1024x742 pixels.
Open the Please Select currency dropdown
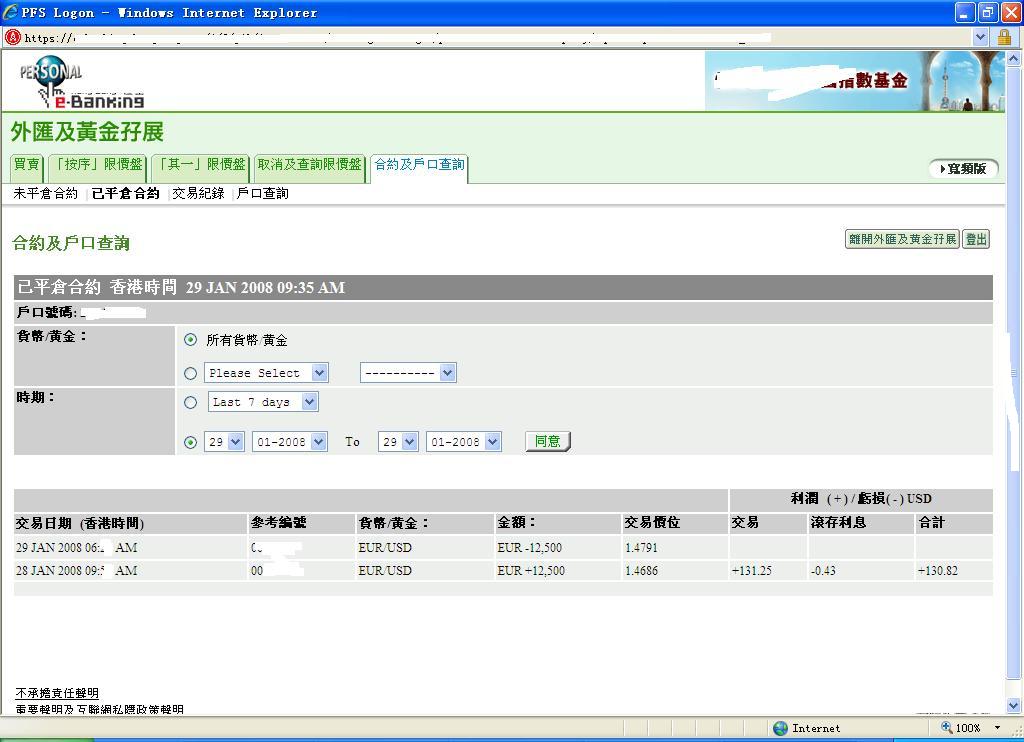(266, 373)
